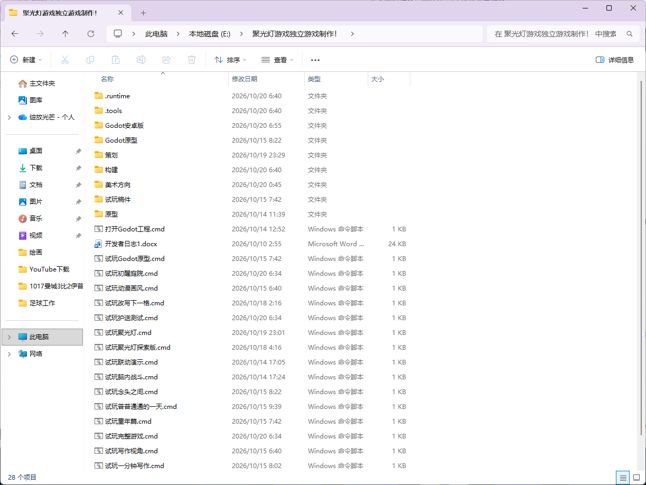The height and width of the screenshot is (485, 646).
Task: Refresh the current folder view
Action: click(x=91, y=34)
